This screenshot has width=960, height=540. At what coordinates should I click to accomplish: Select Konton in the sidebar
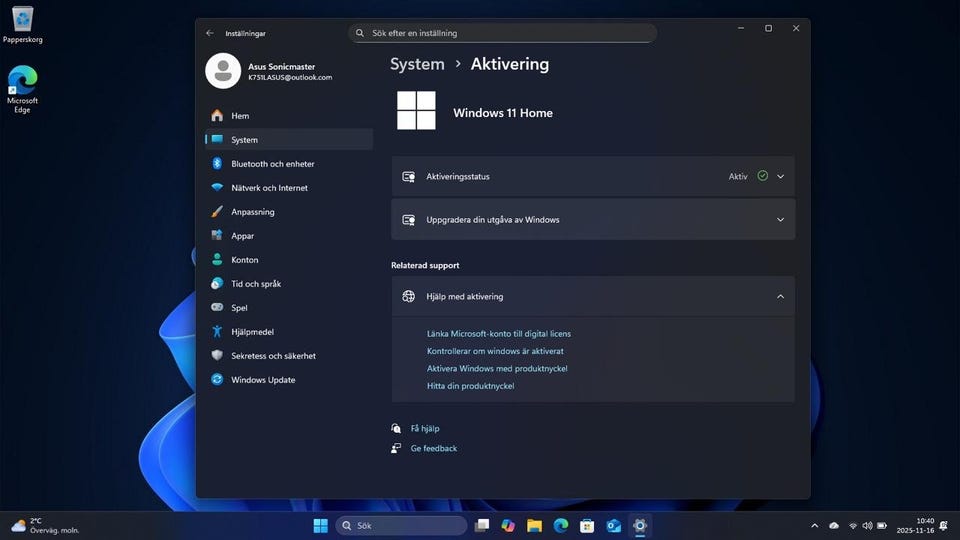click(x=244, y=260)
